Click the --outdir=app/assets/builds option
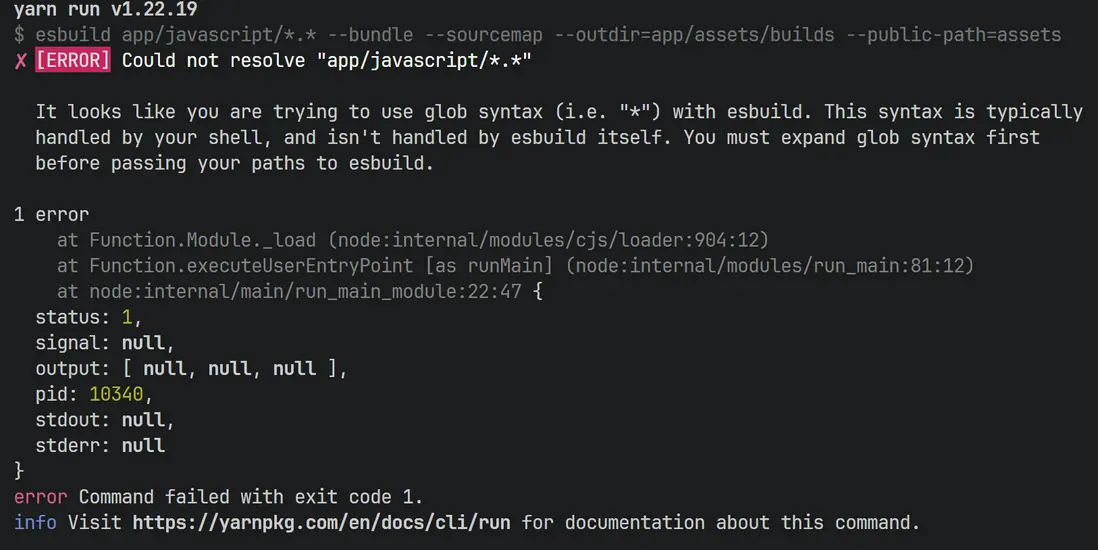1098x550 pixels. click(x=694, y=35)
